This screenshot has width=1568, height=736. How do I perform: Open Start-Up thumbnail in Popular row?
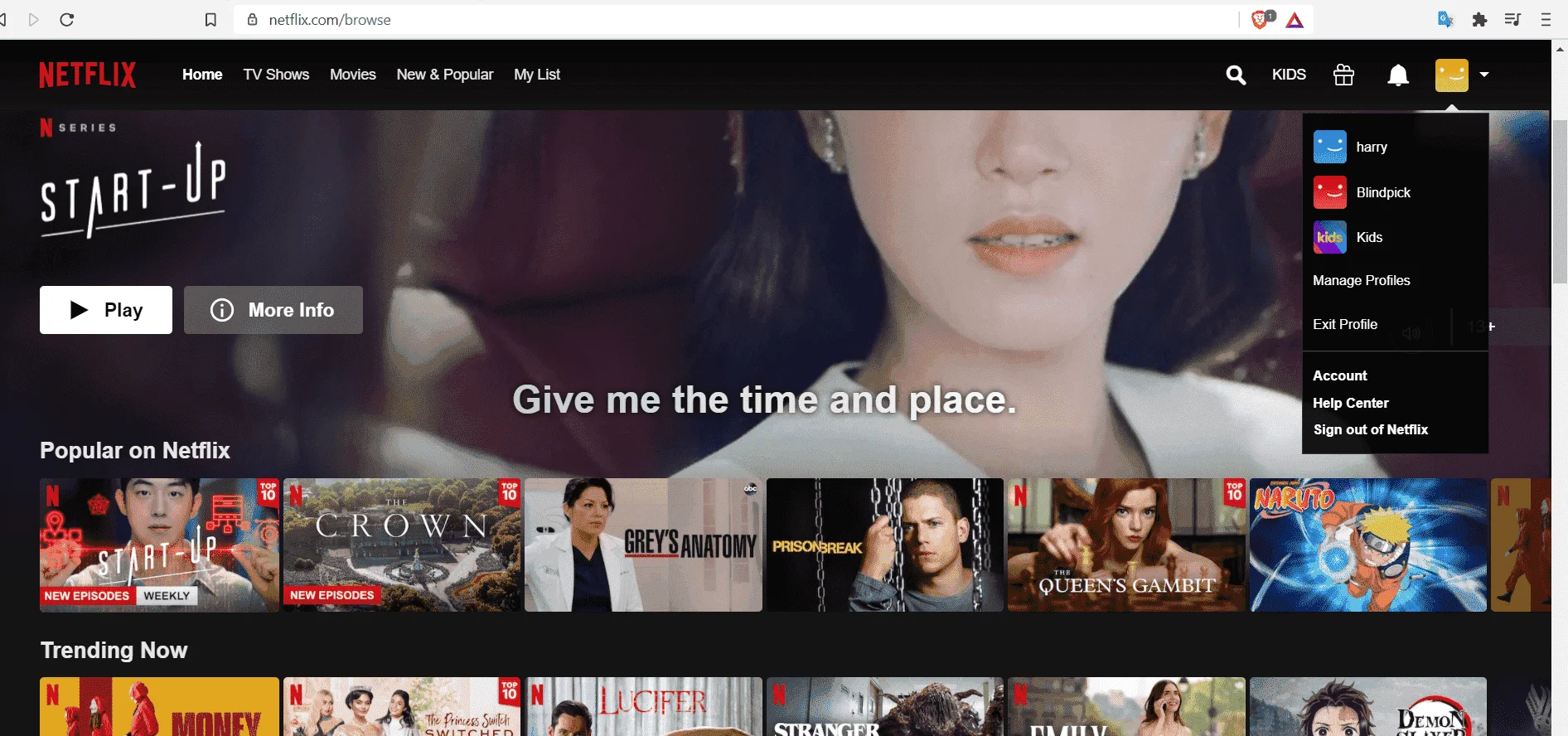click(159, 545)
